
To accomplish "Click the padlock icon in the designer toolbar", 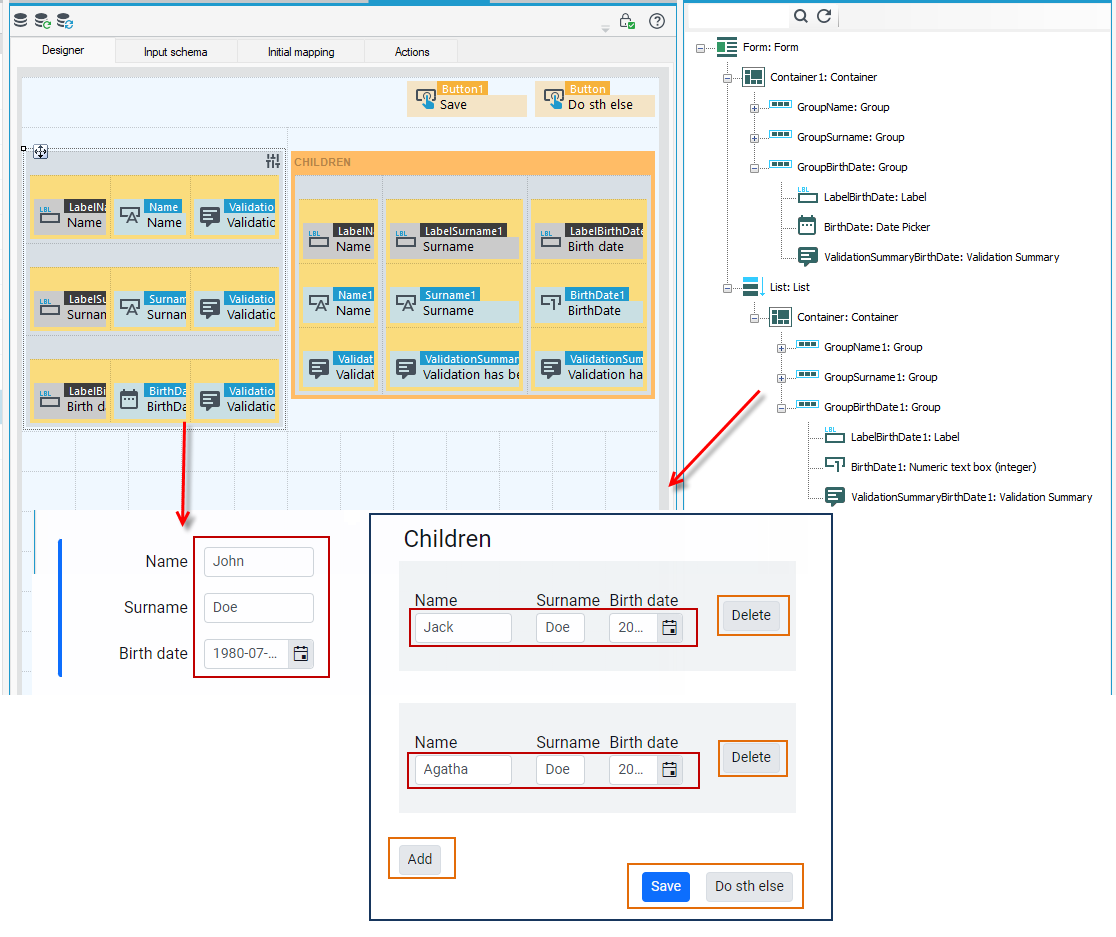I will coord(626,21).
